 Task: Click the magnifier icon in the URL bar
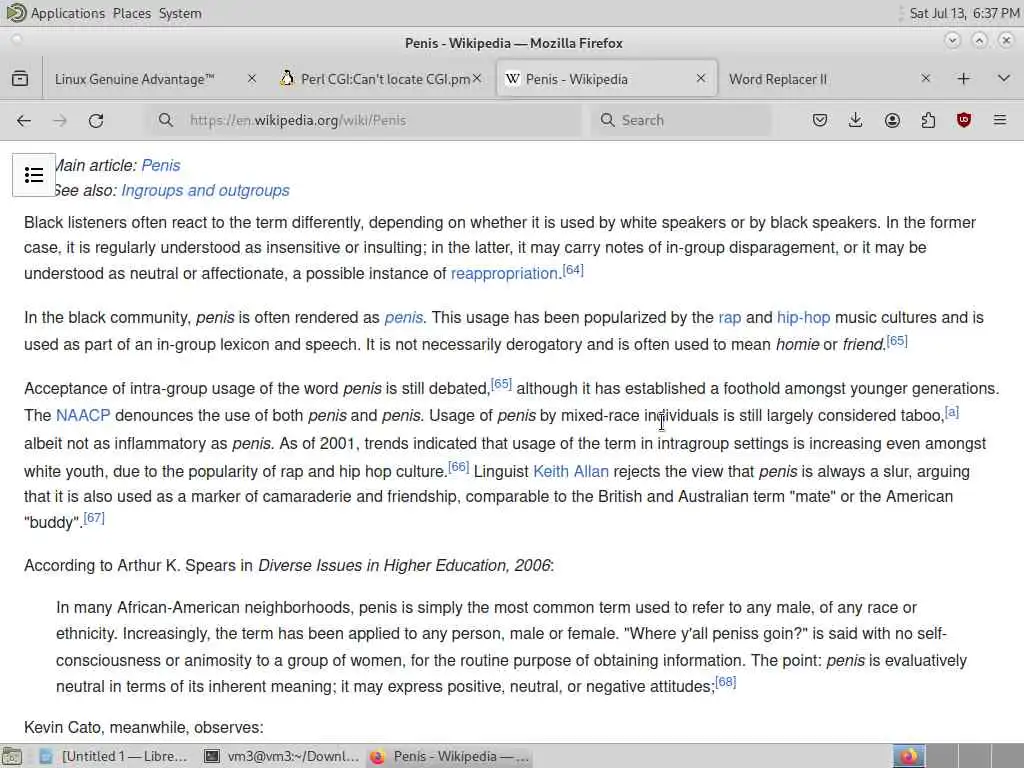[166, 120]
